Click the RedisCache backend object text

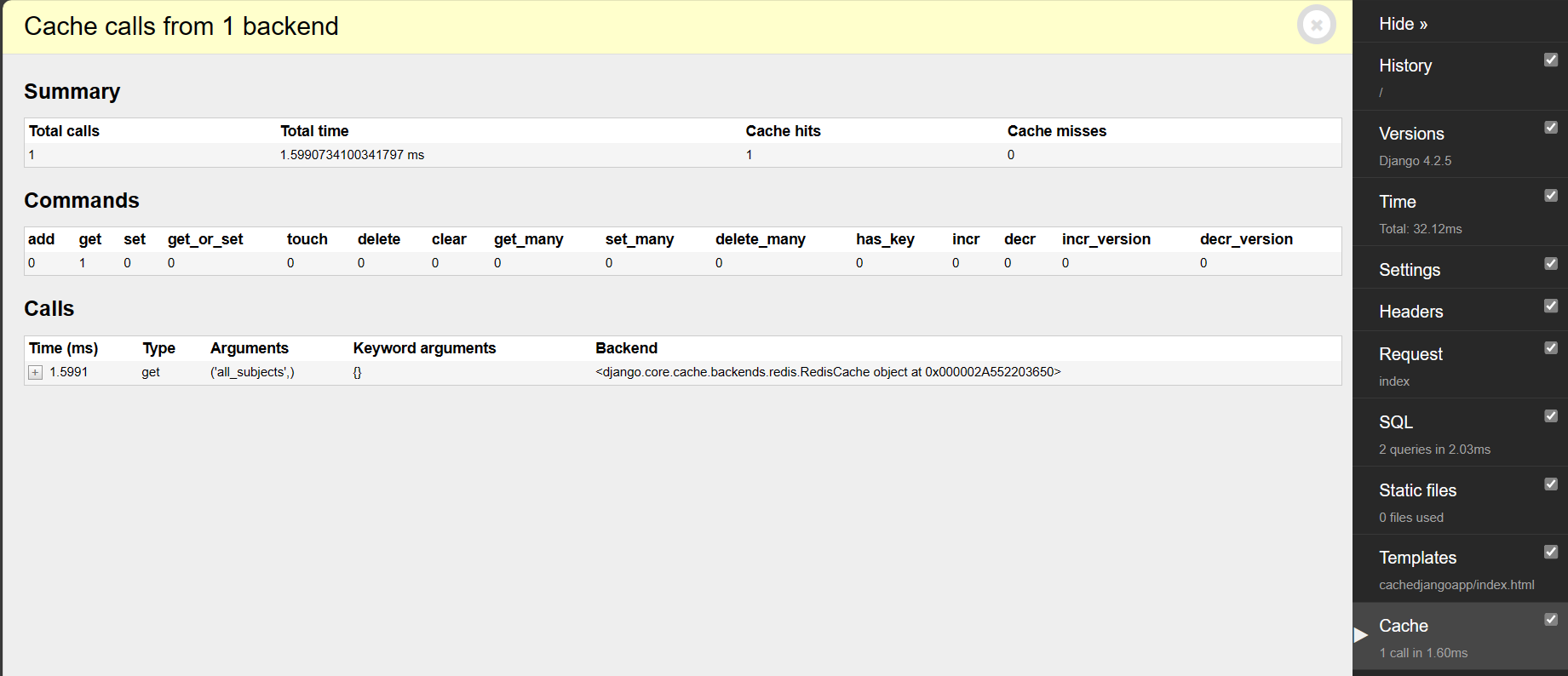pyautogui.click(x=828, y=372)
